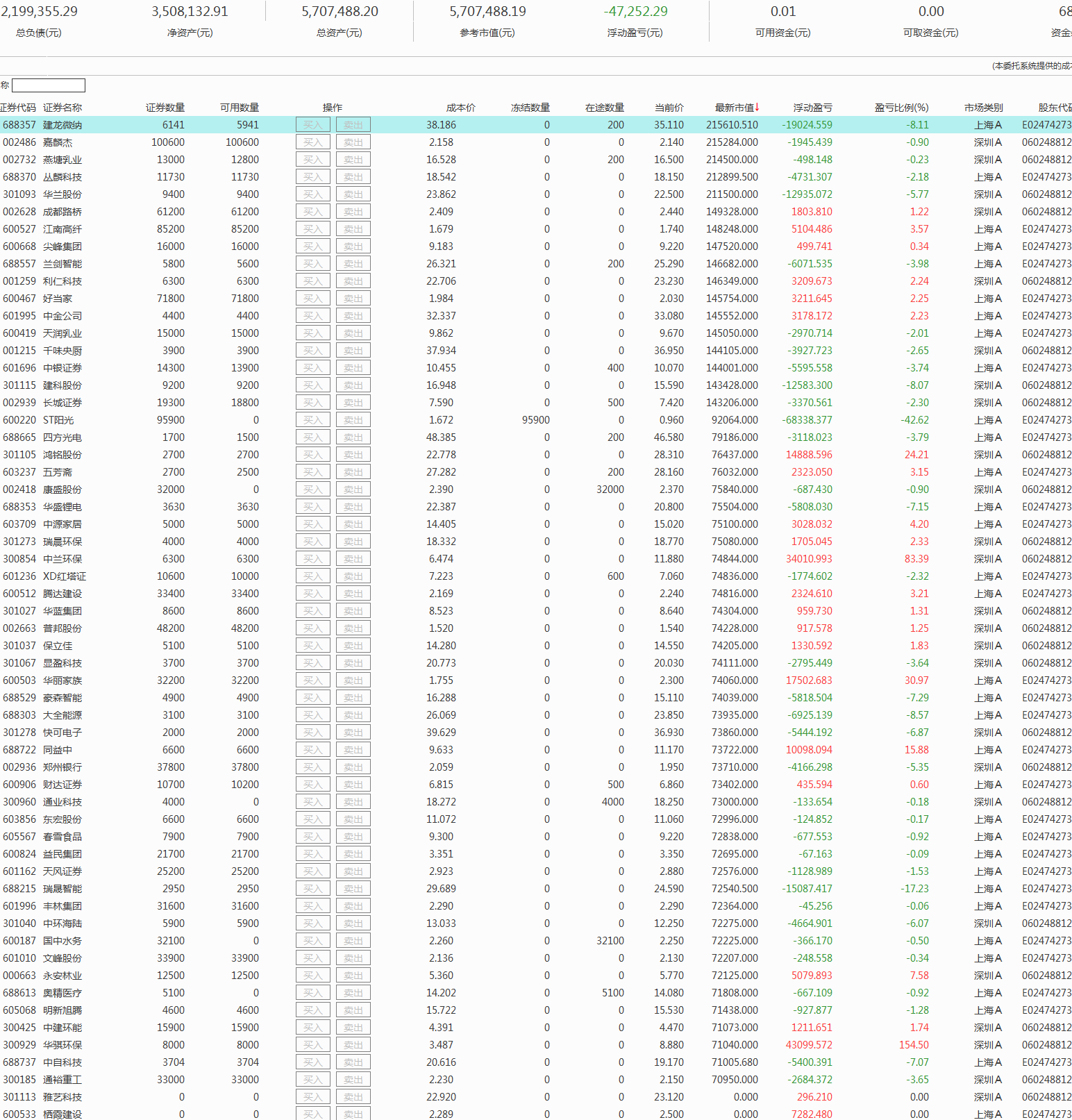Click 卖出 for 002936 郑州银行
Viewport: 1072px width, 1120px height.
click(x=353, y=767)
